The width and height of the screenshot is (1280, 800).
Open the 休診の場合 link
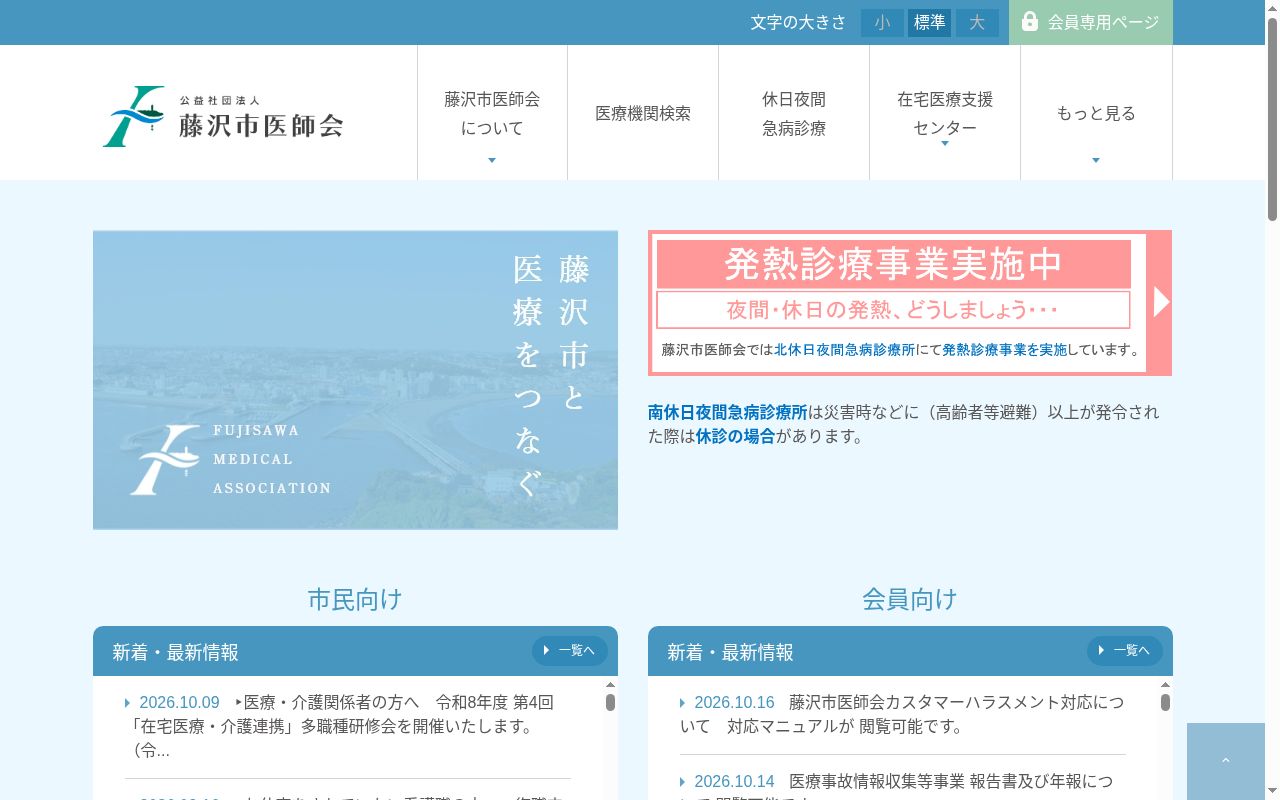point(736,436)
